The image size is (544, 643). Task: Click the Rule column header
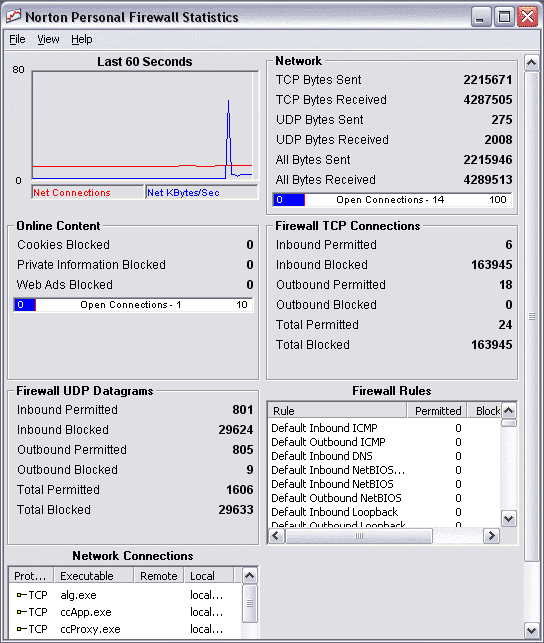pos(337,410)
